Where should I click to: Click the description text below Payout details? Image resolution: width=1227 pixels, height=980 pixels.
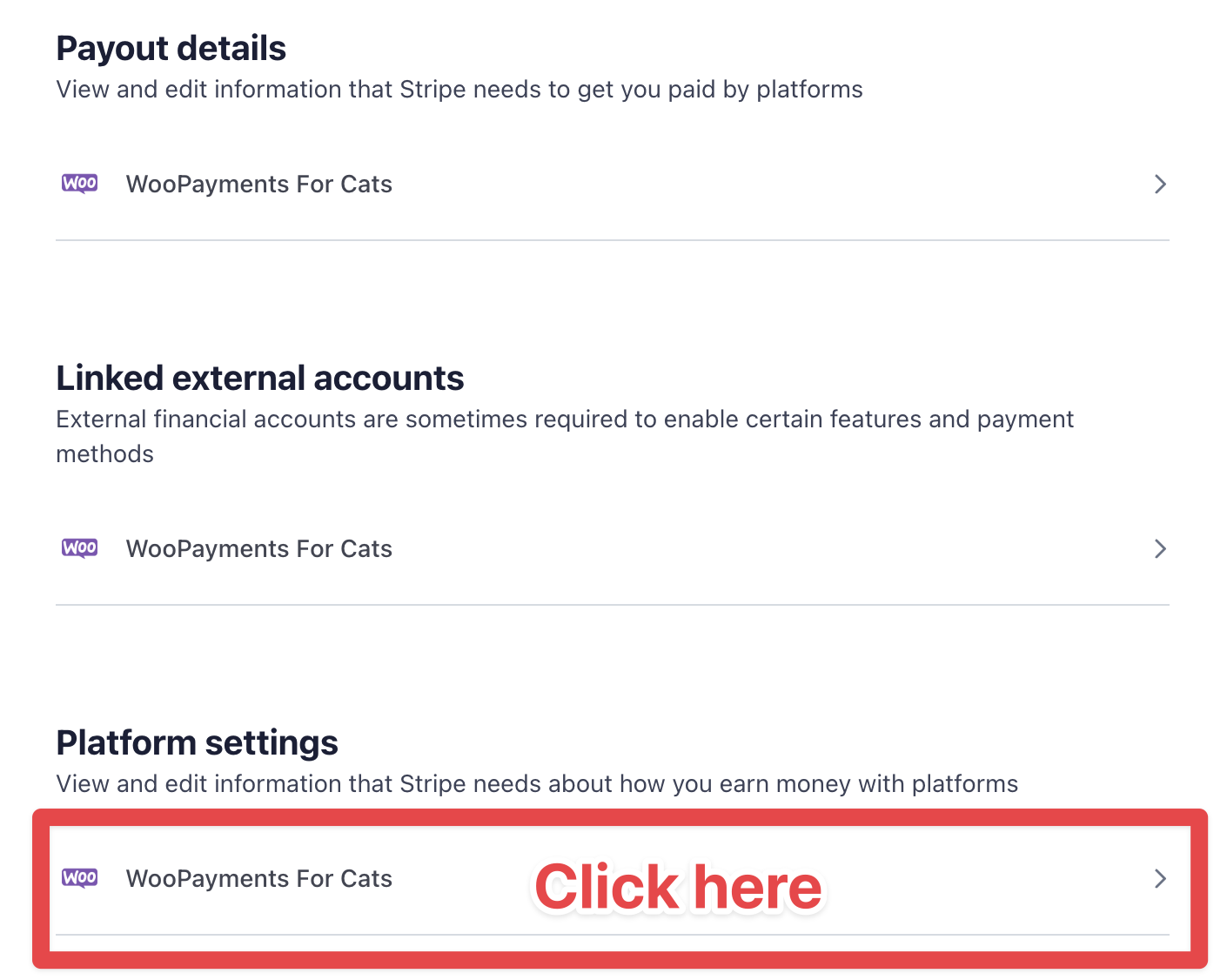(x=459, y=90)
